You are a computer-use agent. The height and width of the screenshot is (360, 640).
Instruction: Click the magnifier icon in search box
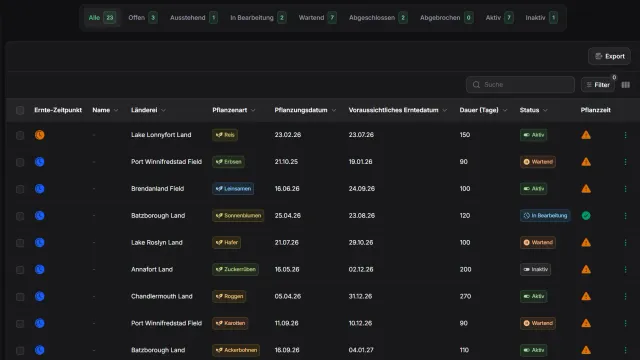pyautogui.click(x=476, y=84)
